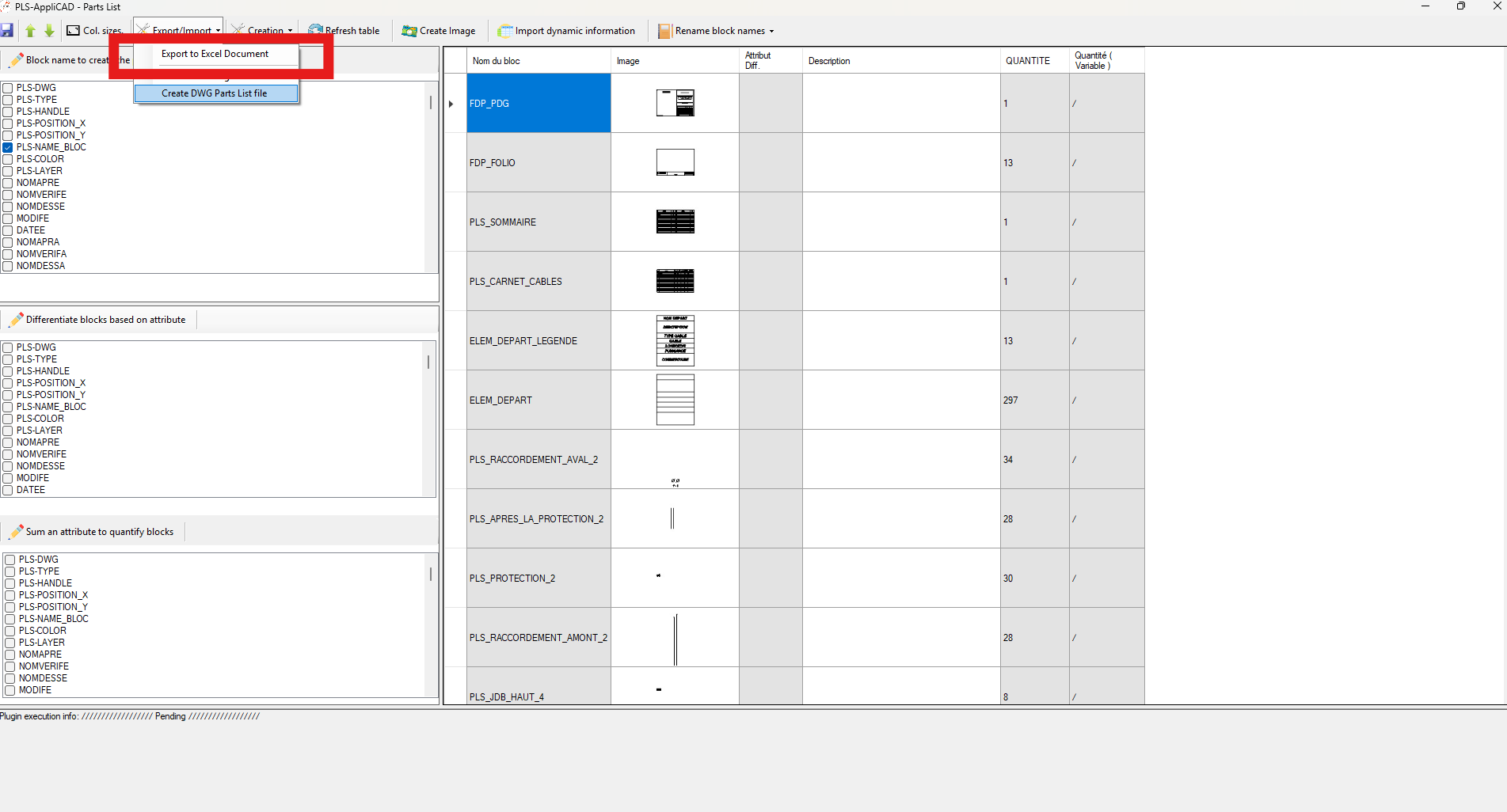Select Export to Excel Document

pyautogui.click(x=215, y=54)
